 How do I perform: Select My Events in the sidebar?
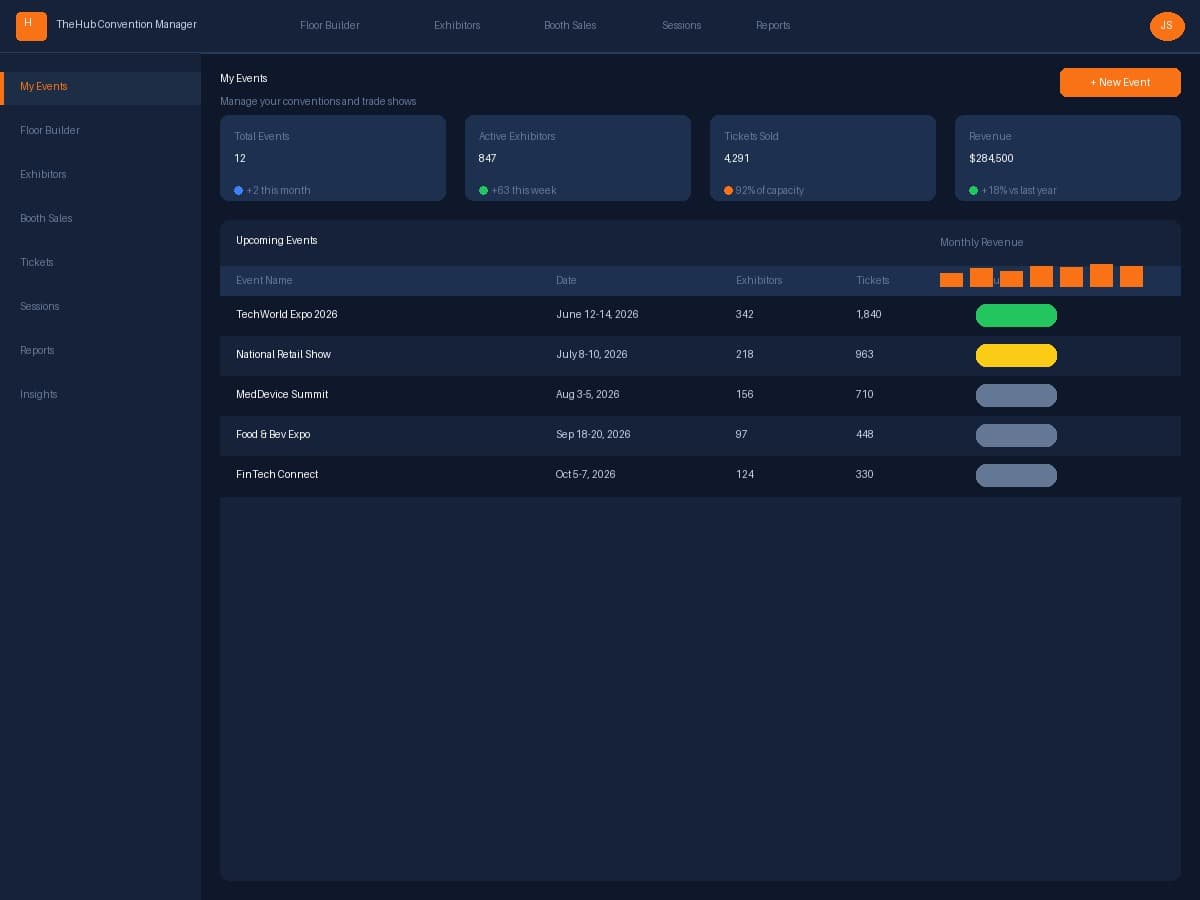[100, 88]
